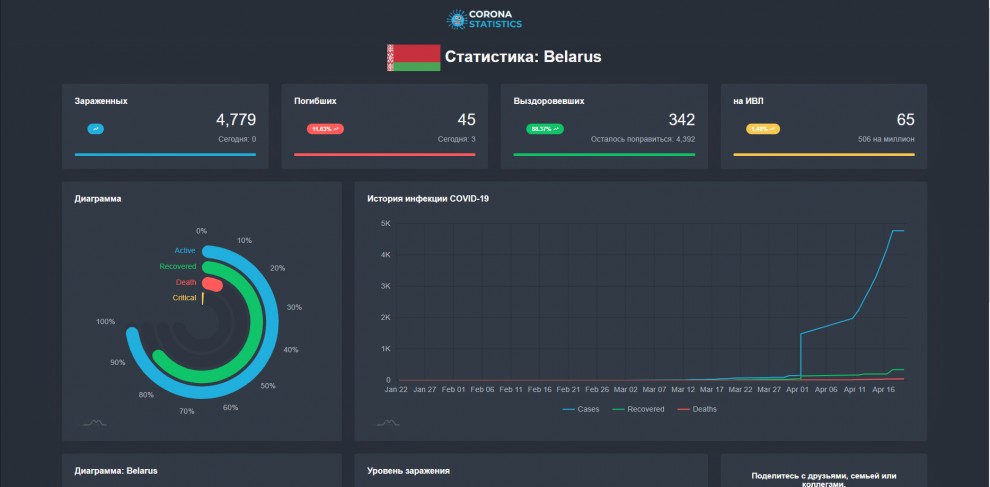The width and height of the screenshot is (990, 487).
Task: Click the Mar 17 x-axis label
Action: pos(712,390)
